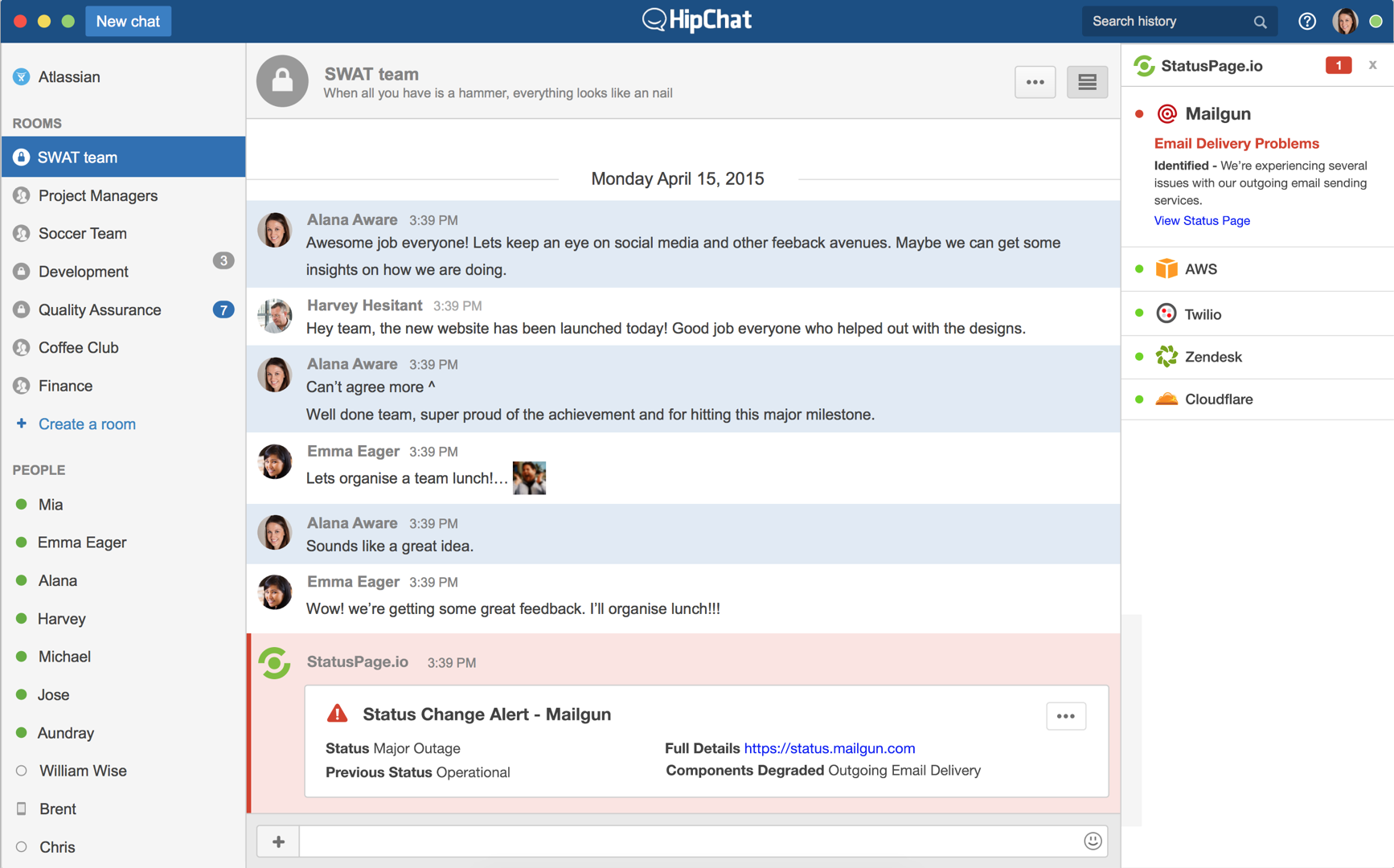Viewport: 1394px width, 868px height.
Task: Click the Mailgun target icon
Action: coord(1166,114)
